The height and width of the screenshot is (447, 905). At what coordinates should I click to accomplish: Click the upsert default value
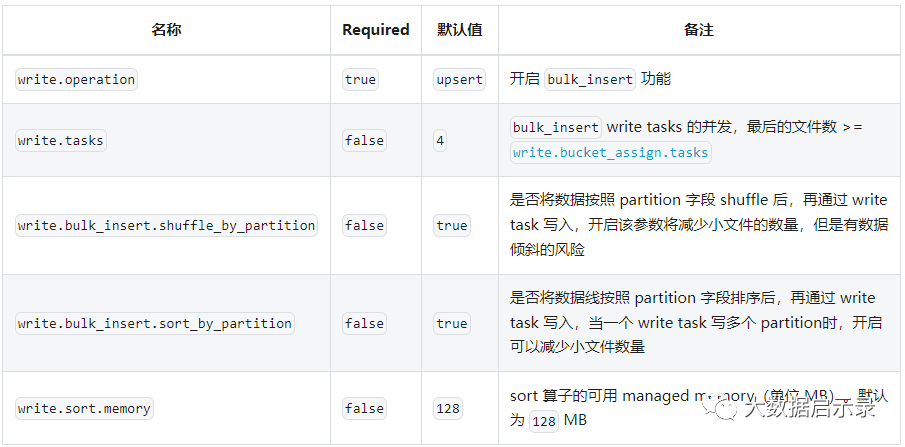coord(460,80)
